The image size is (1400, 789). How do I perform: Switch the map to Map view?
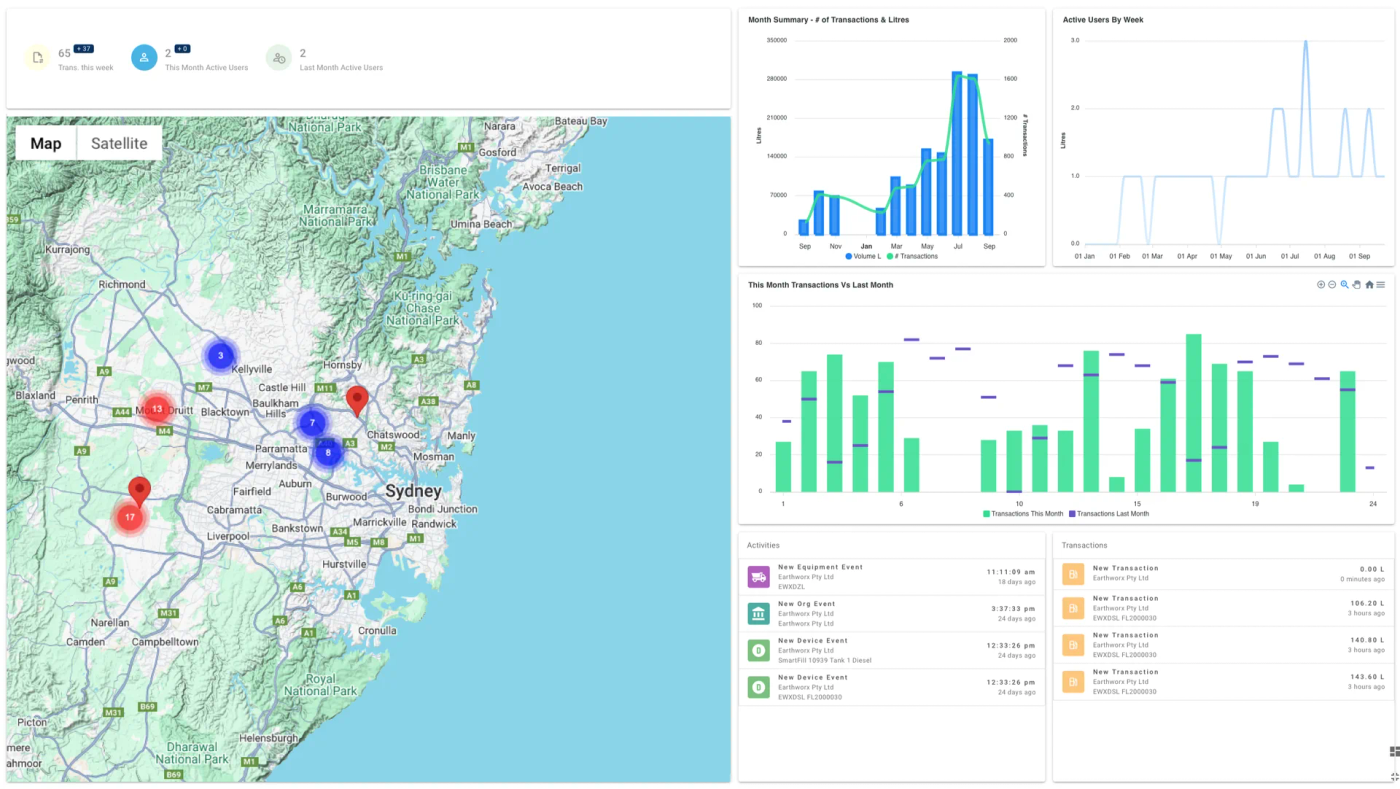point(46,143)
